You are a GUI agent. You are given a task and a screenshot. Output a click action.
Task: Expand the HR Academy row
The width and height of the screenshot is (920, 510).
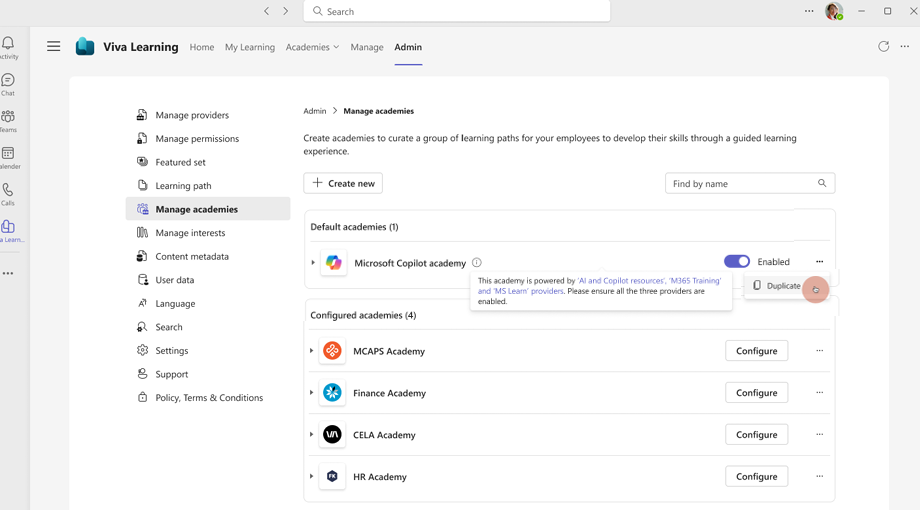click(312, 477)
